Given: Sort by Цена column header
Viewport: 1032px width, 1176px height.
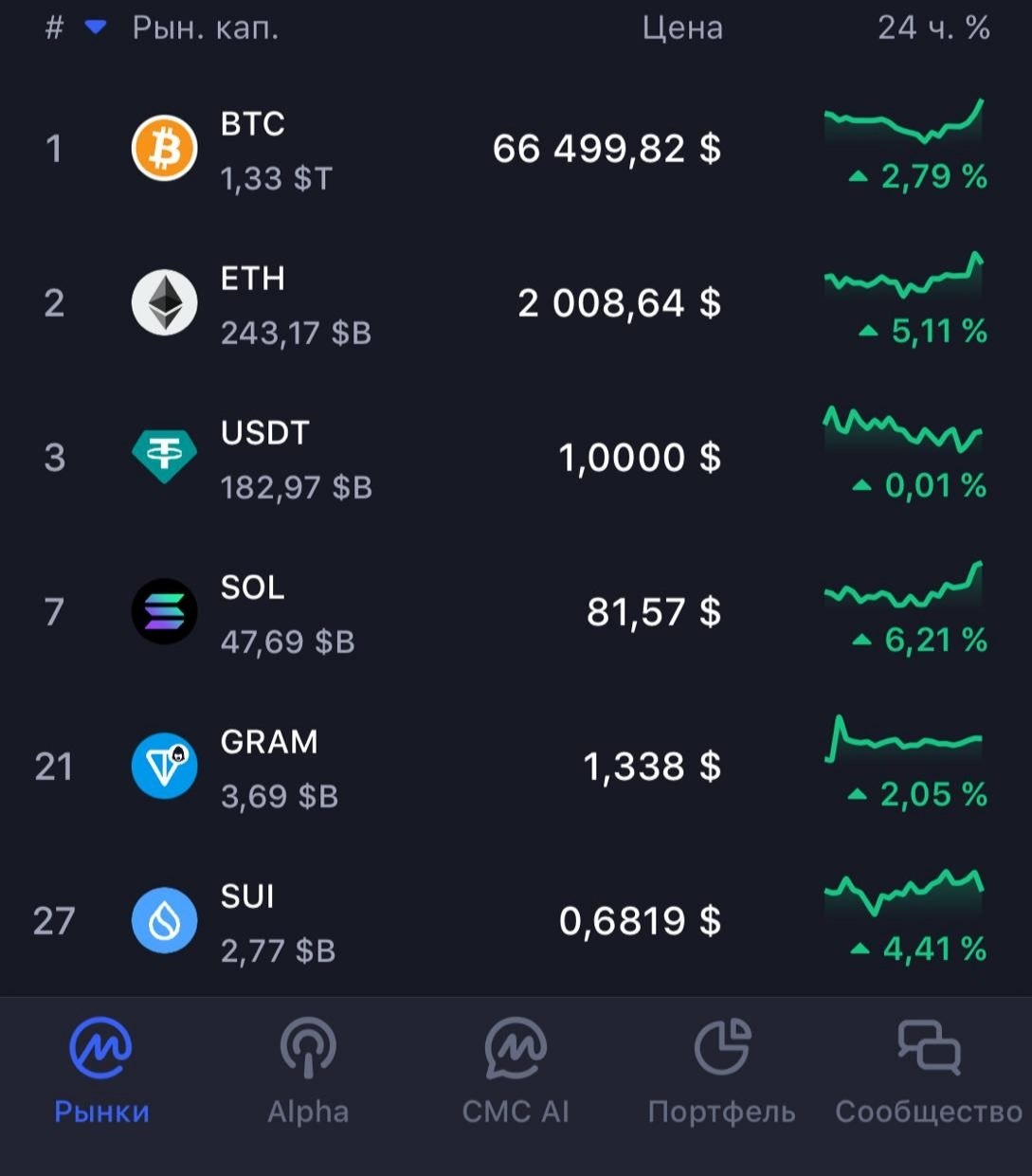Looking at the screenshot, I should [x=682, y=28].
